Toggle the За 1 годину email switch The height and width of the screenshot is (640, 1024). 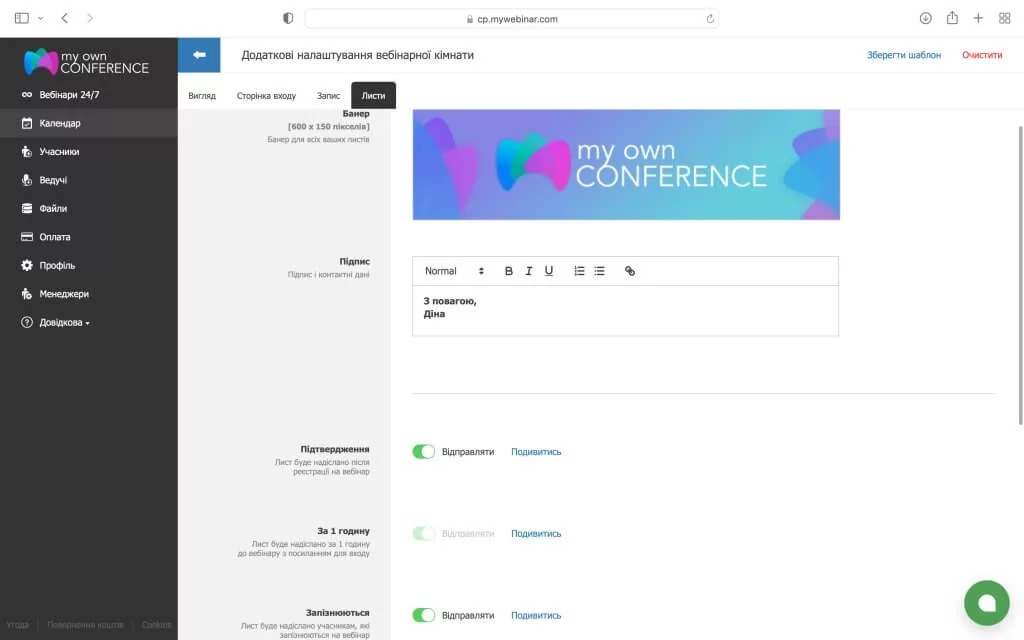pos(424,534)
